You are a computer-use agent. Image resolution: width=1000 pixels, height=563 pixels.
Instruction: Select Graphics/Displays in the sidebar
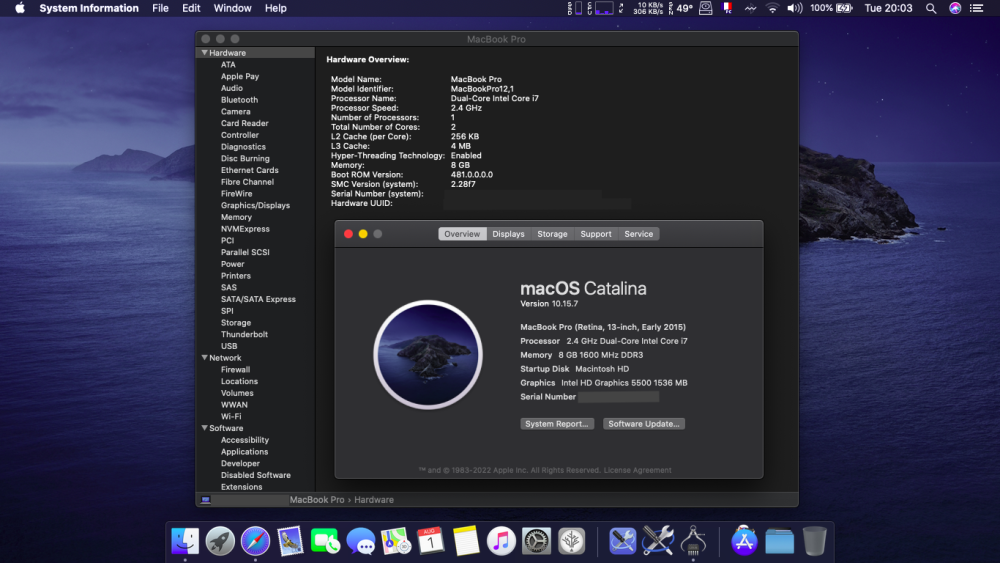[255, 205]
